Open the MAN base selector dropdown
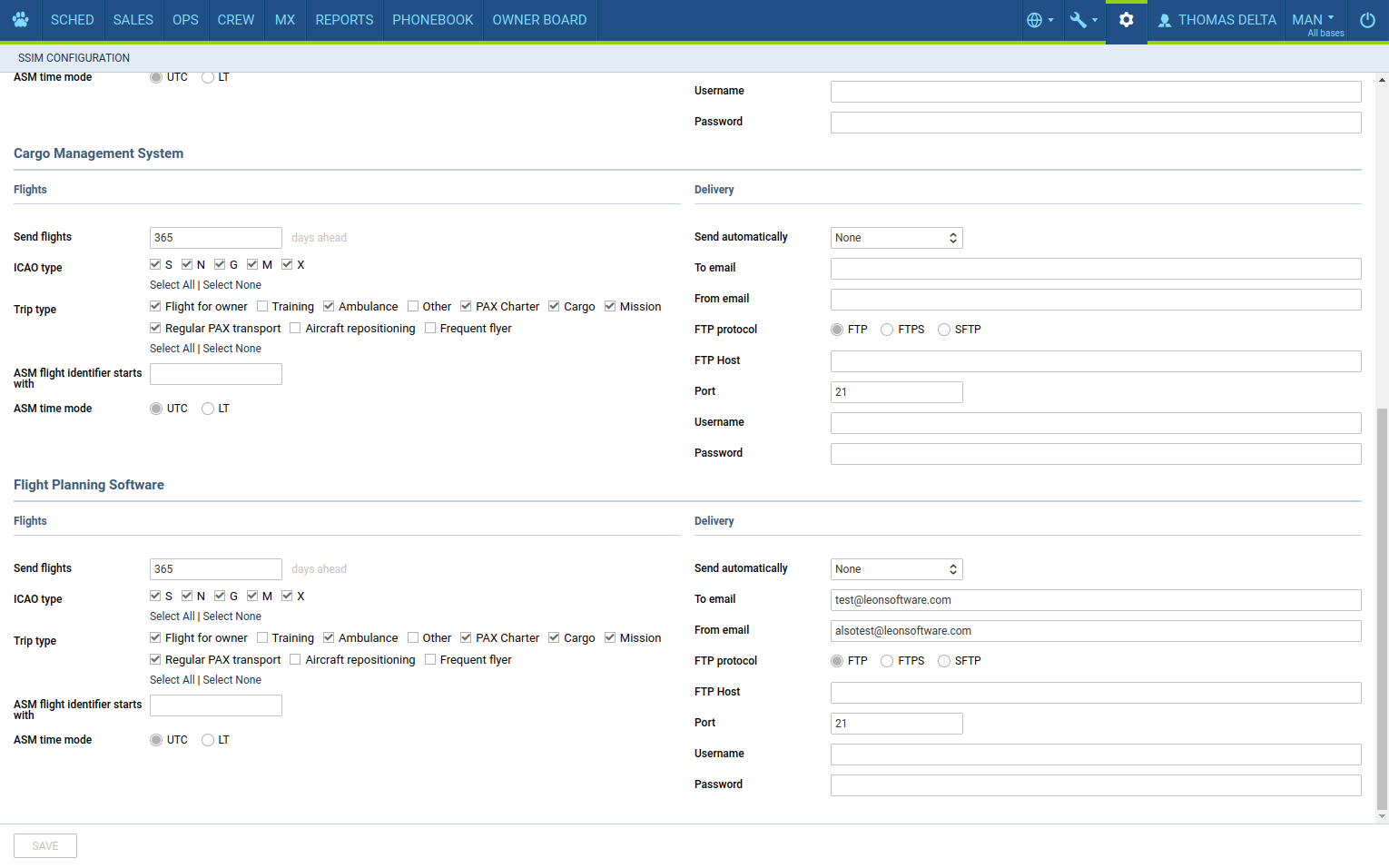Screen dimensions: 1389x868 click(1314, 20)
